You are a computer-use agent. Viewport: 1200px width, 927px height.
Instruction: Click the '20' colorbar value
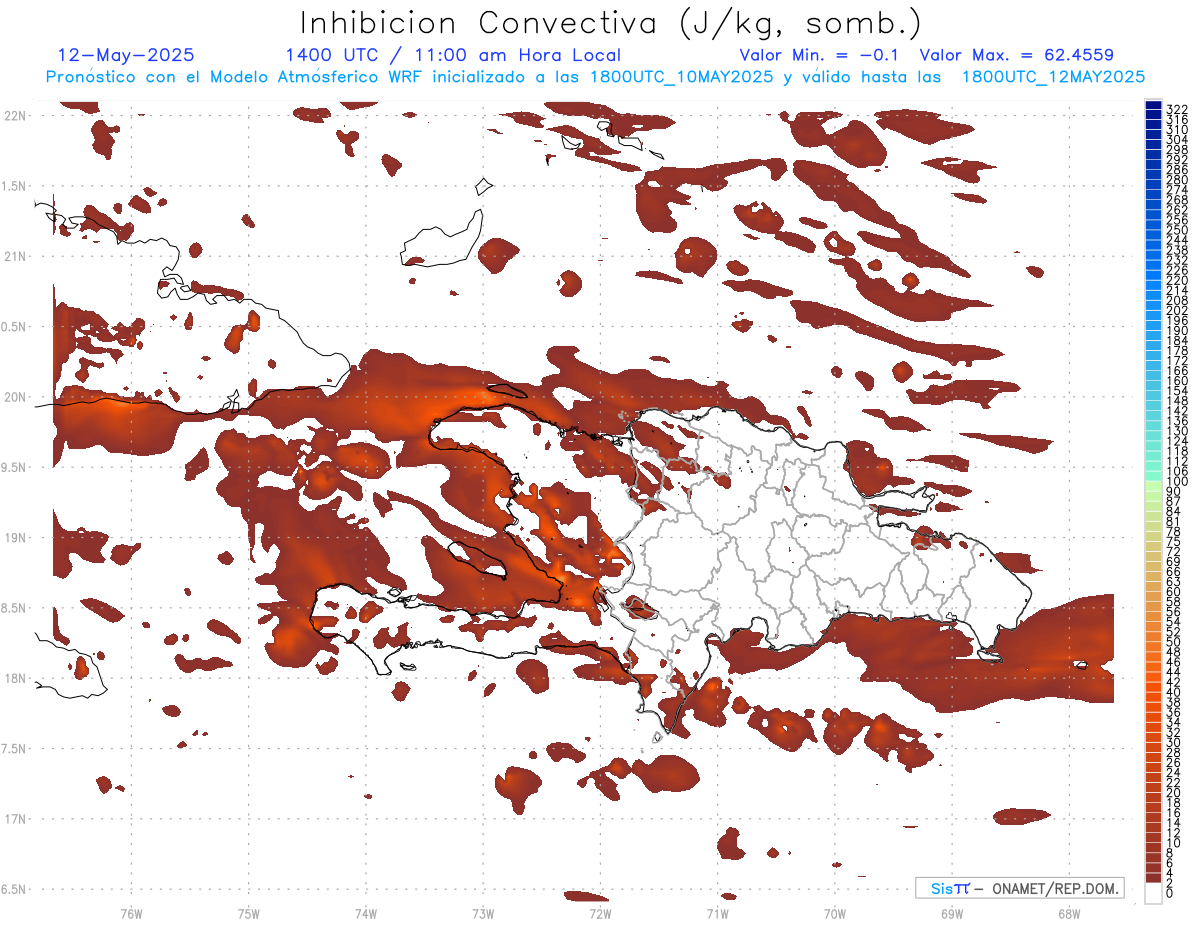(1173, 793)
